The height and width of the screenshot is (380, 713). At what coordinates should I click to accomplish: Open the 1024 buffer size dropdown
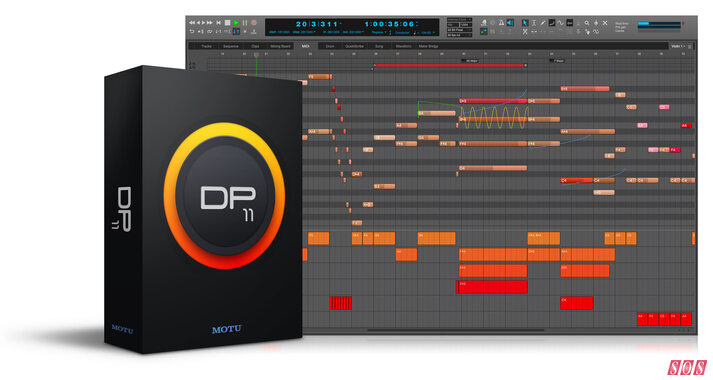(466, 25)
